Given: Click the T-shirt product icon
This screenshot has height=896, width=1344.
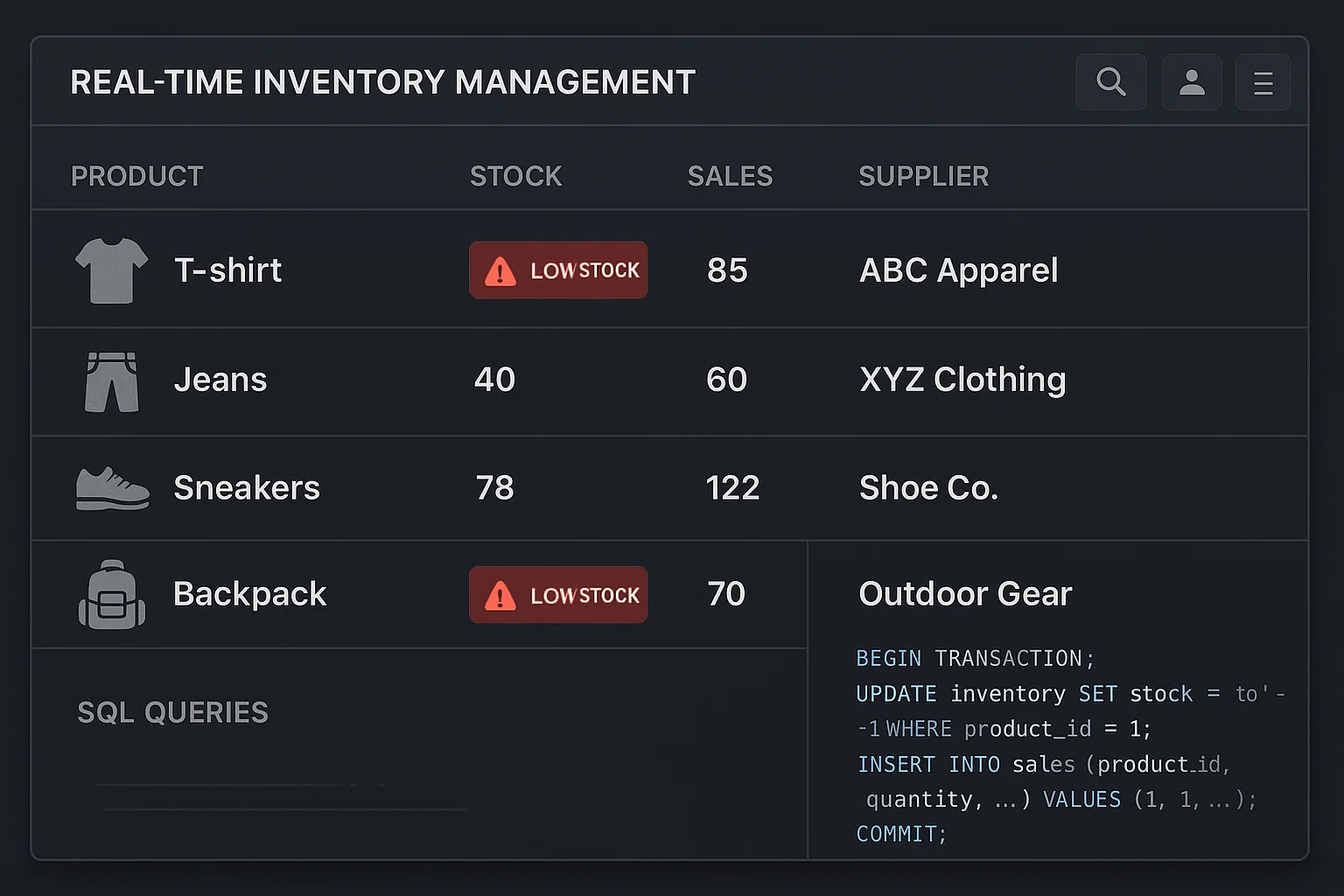Looking at the screenshot, I should point(112,270).
